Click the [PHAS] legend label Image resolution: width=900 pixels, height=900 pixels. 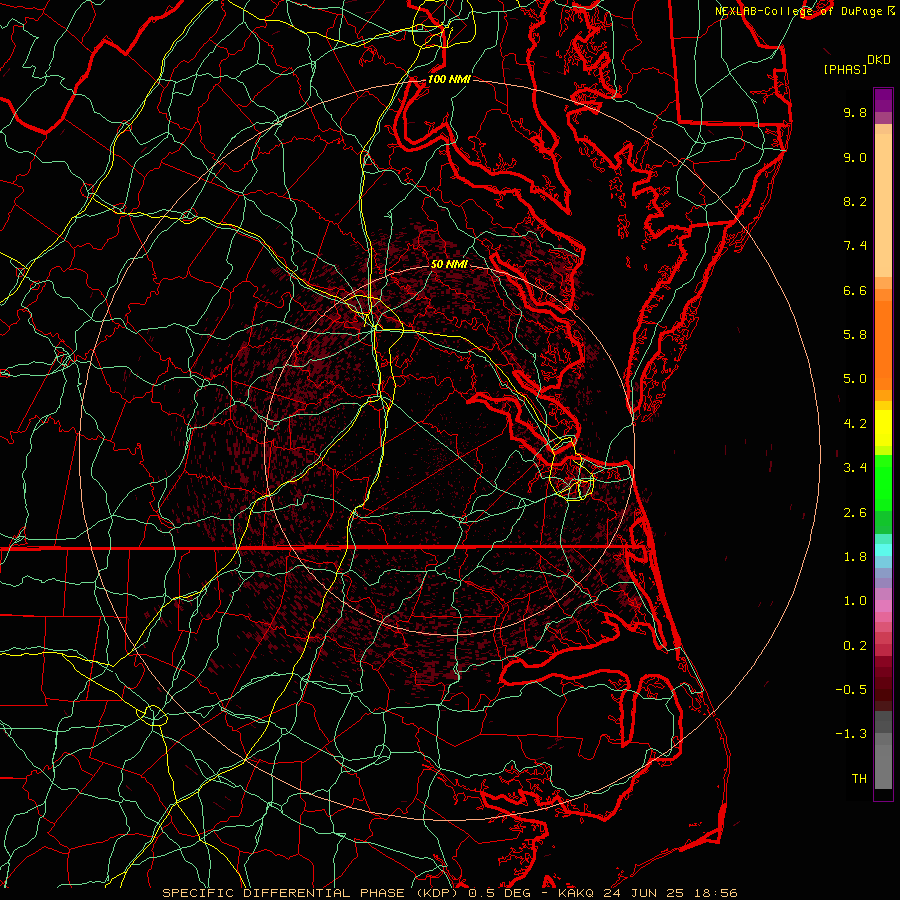(845, 70)
